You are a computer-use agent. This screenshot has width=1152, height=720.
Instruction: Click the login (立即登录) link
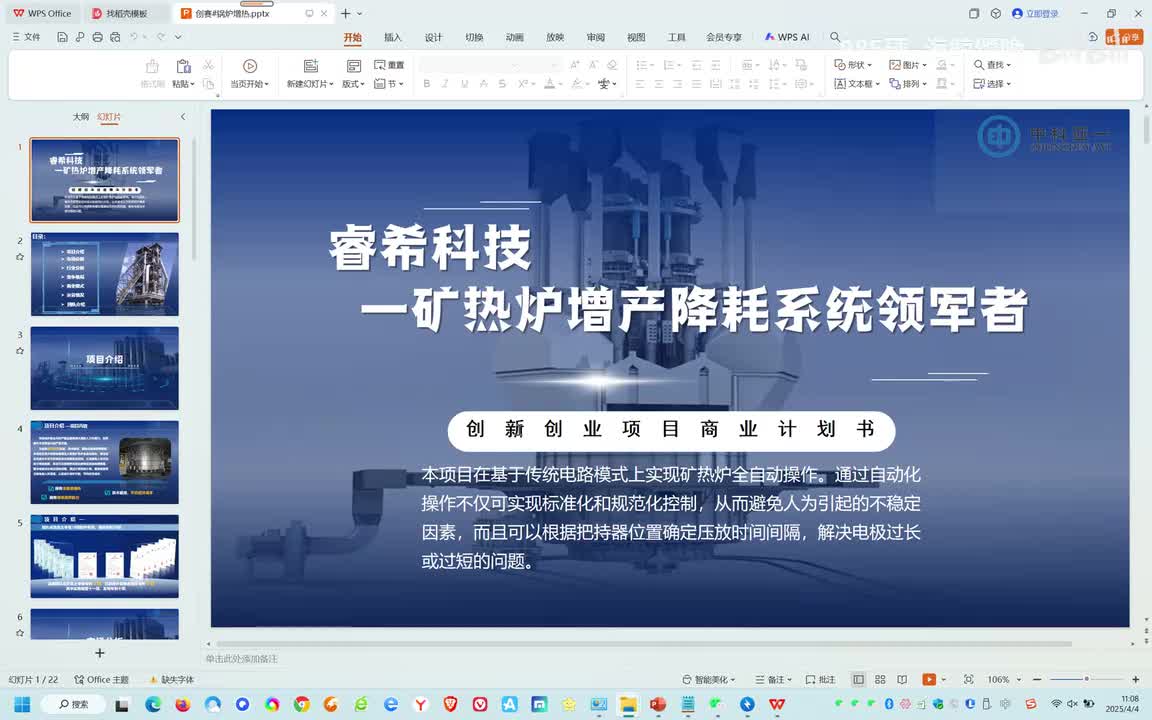[1035, 13]
